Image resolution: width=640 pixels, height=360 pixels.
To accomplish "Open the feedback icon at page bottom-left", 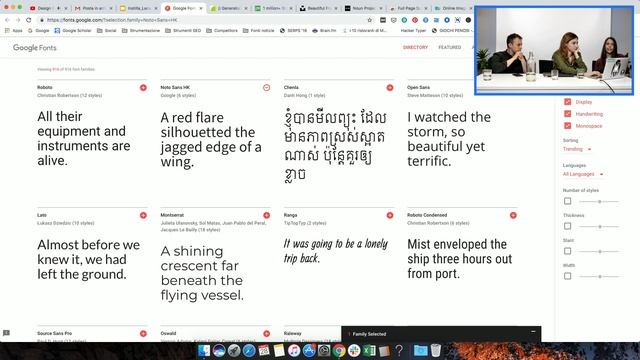I will pos(6,333).
